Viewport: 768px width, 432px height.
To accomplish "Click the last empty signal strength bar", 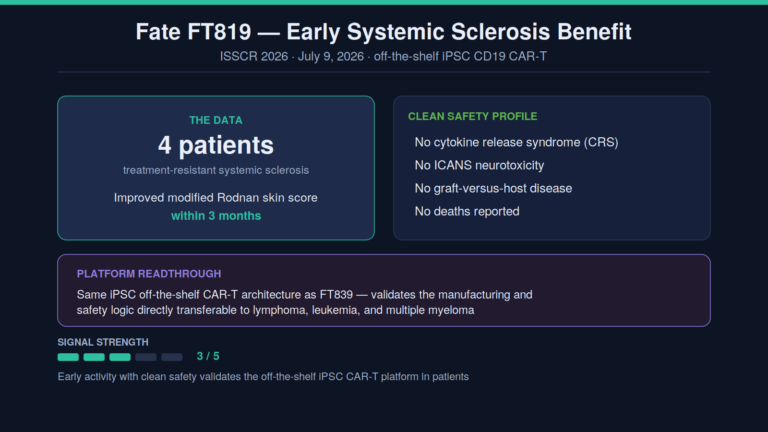I will coord(172,357).
